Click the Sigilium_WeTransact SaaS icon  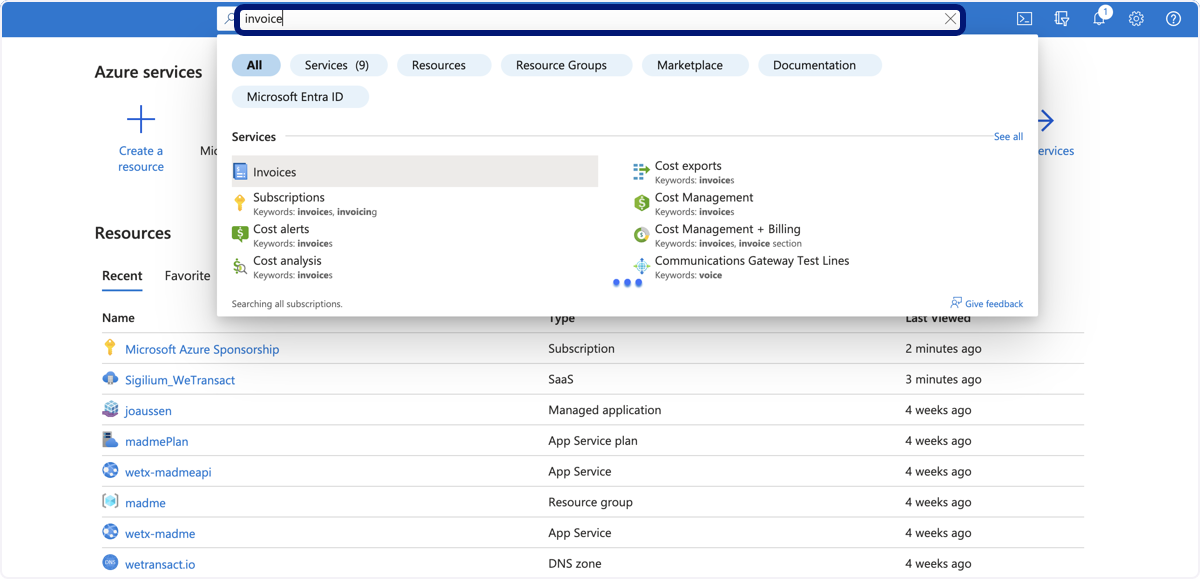coord(110,379)
